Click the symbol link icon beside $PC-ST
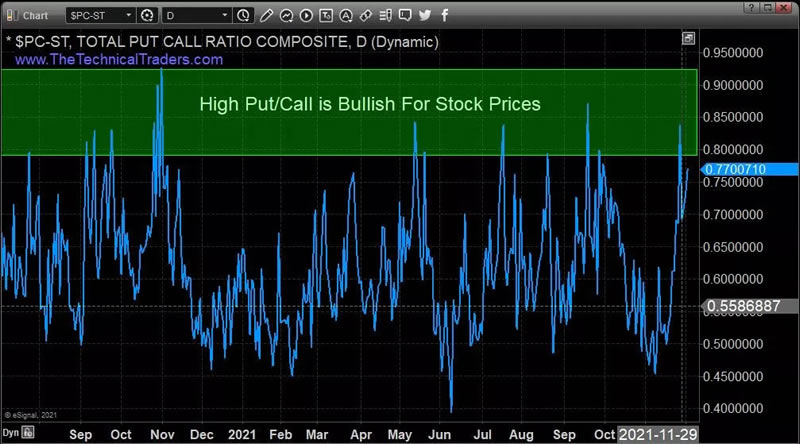 pos(148,15)
